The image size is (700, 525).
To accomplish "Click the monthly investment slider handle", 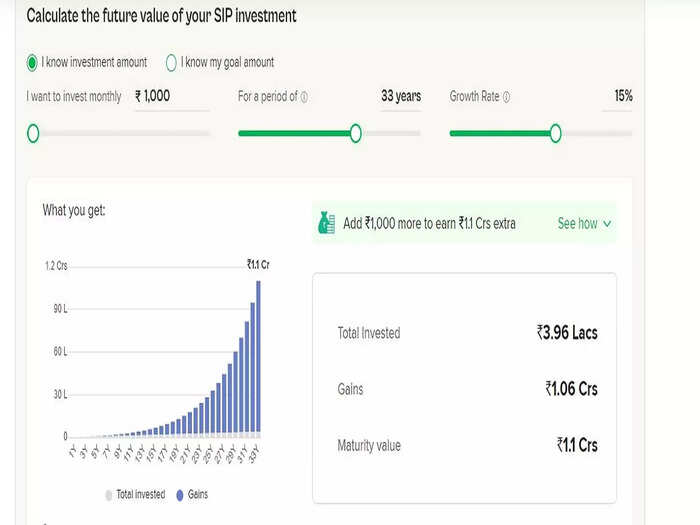I will (x=33, y=133).
